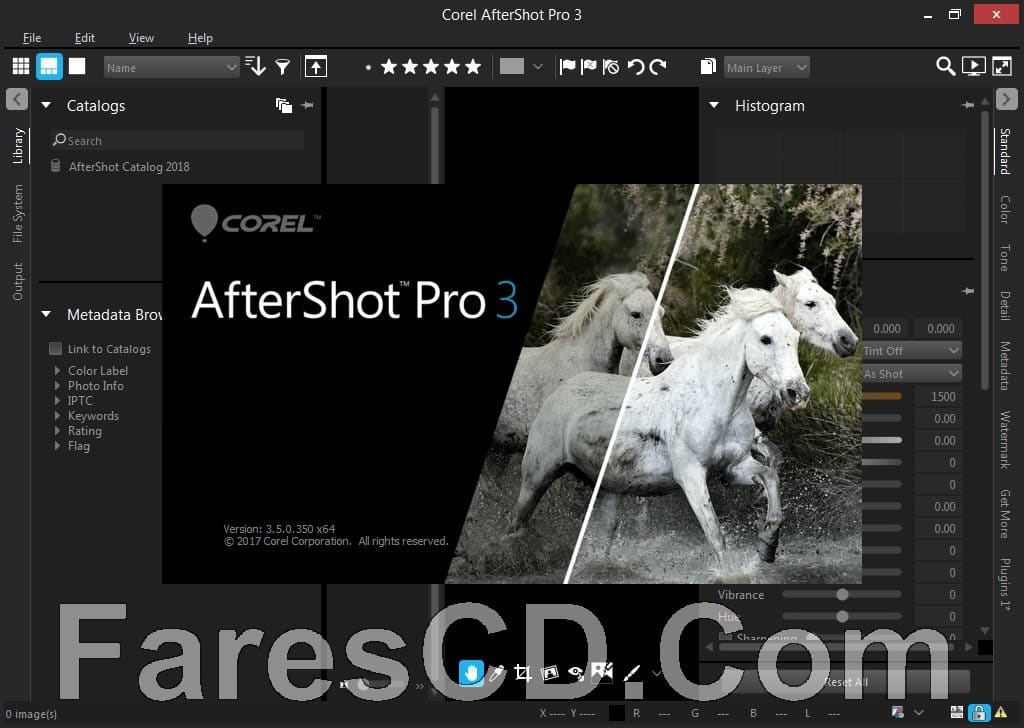Open the color label dropdown arrow
The height and width of the screenshot is (728, 1024).
pyautogui.click(x=537, y=67)
